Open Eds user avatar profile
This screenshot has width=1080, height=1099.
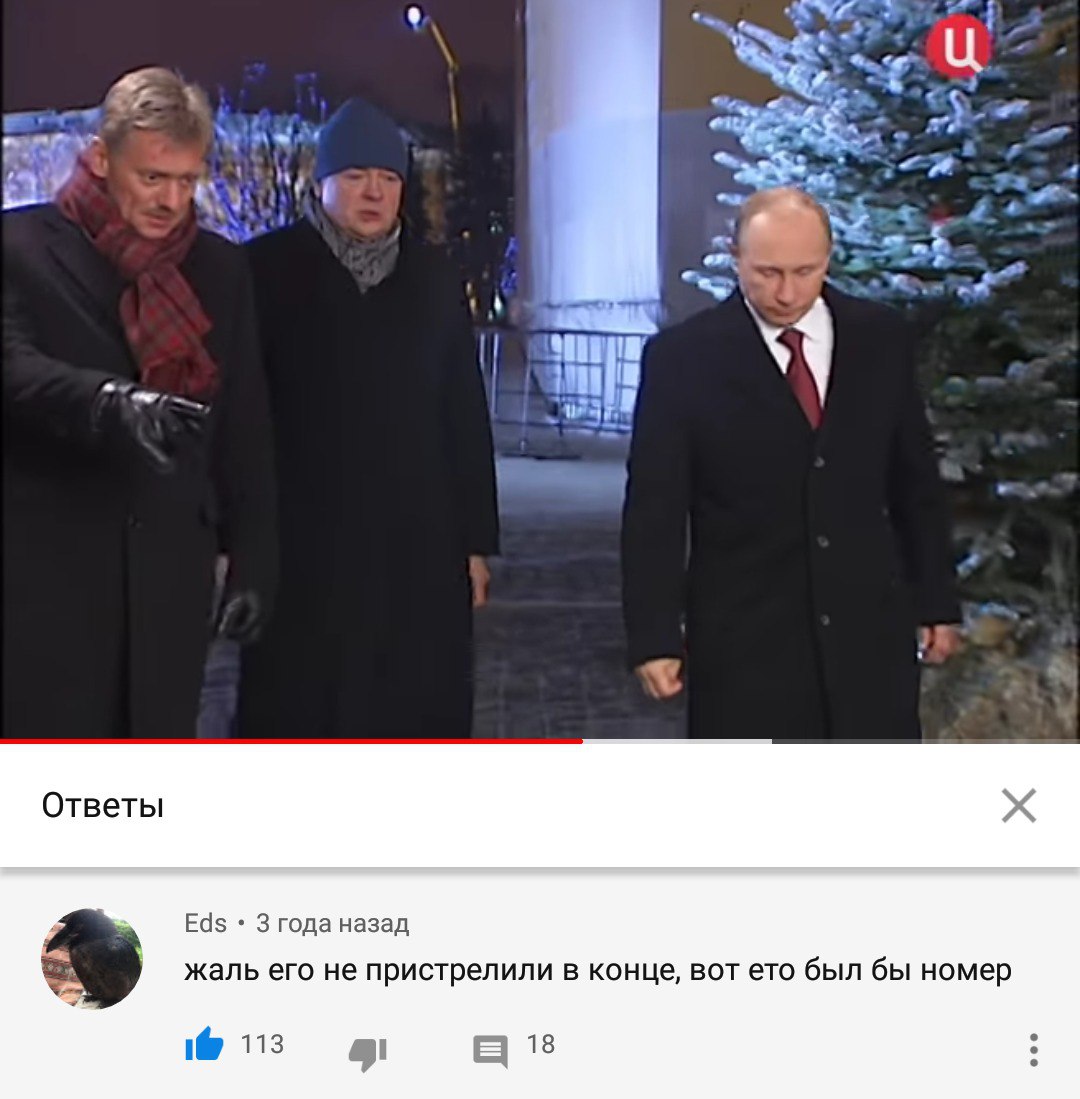pyautogui.click(x=92, y=958)
